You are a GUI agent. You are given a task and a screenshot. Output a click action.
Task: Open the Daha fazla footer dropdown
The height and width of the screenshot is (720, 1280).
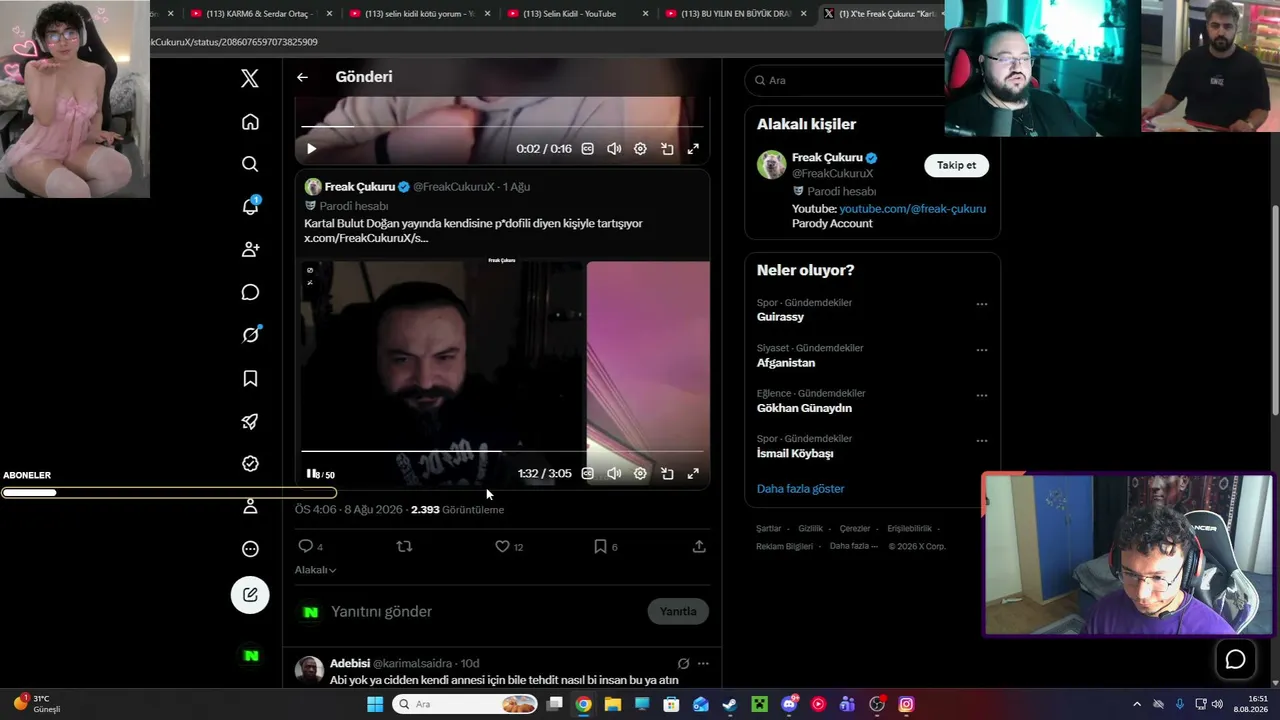854,546
